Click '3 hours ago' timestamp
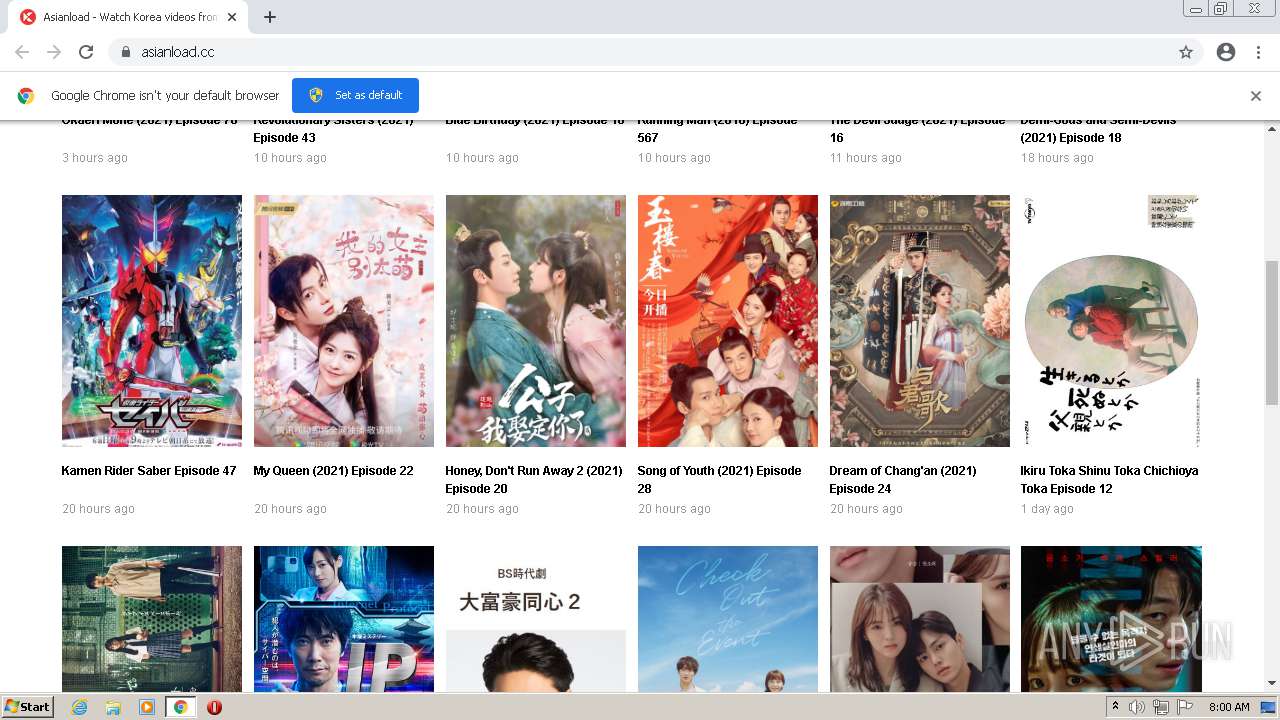The width and height of the screenshot is (1280, 720). (95, 158)
